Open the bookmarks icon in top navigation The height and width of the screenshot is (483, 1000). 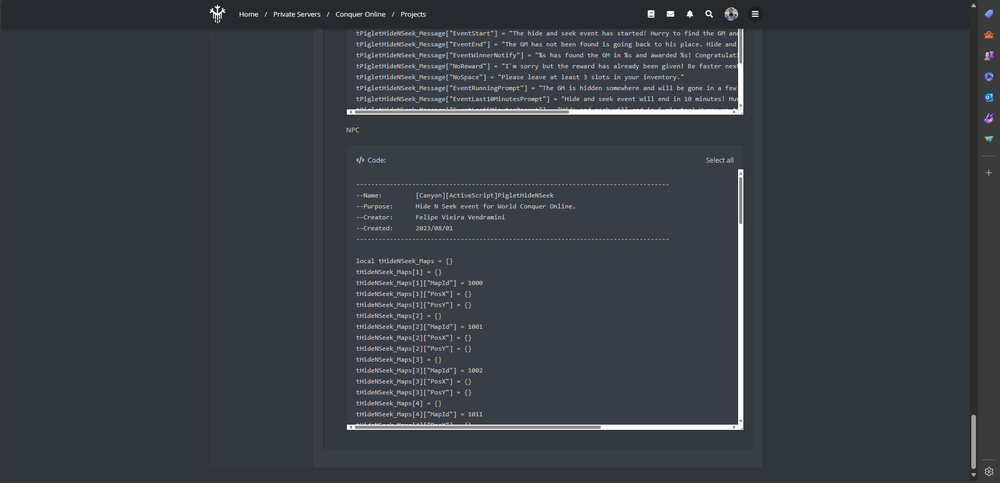click(x=651, y=14)
